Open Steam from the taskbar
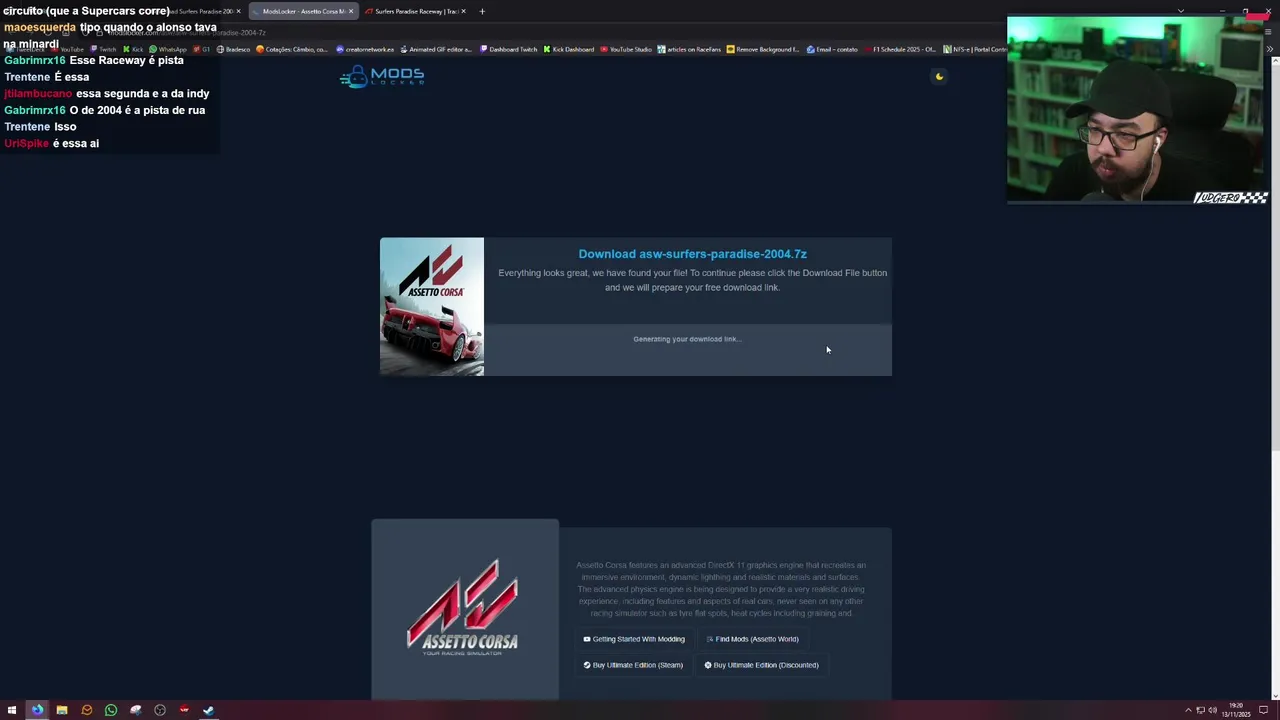 click(x=209, y=710)
